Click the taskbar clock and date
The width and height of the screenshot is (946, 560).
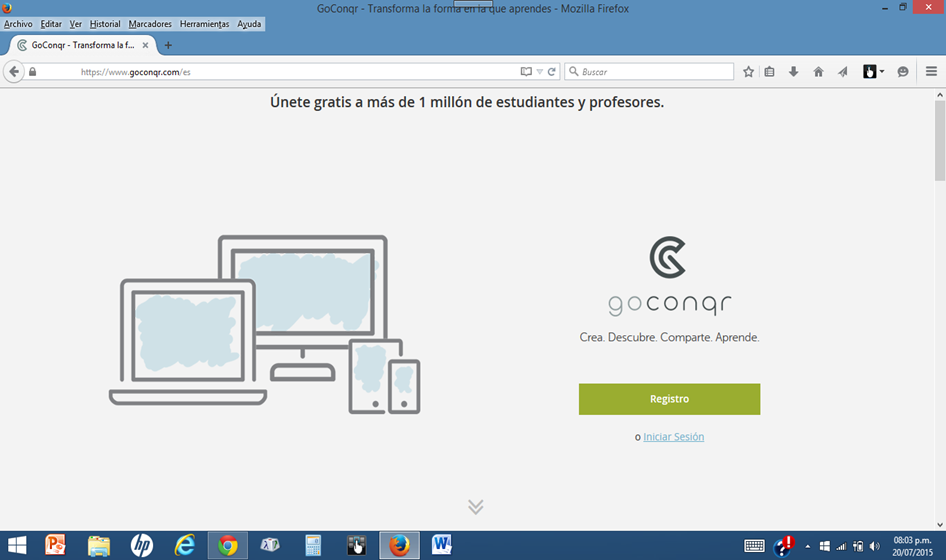click(x=912, y=546)
